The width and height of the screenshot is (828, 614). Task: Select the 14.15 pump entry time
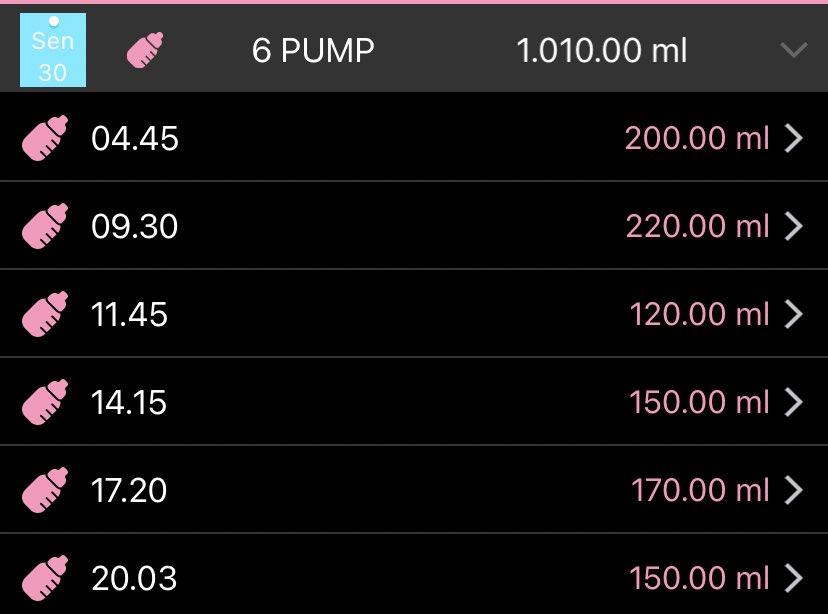[129, 403]
